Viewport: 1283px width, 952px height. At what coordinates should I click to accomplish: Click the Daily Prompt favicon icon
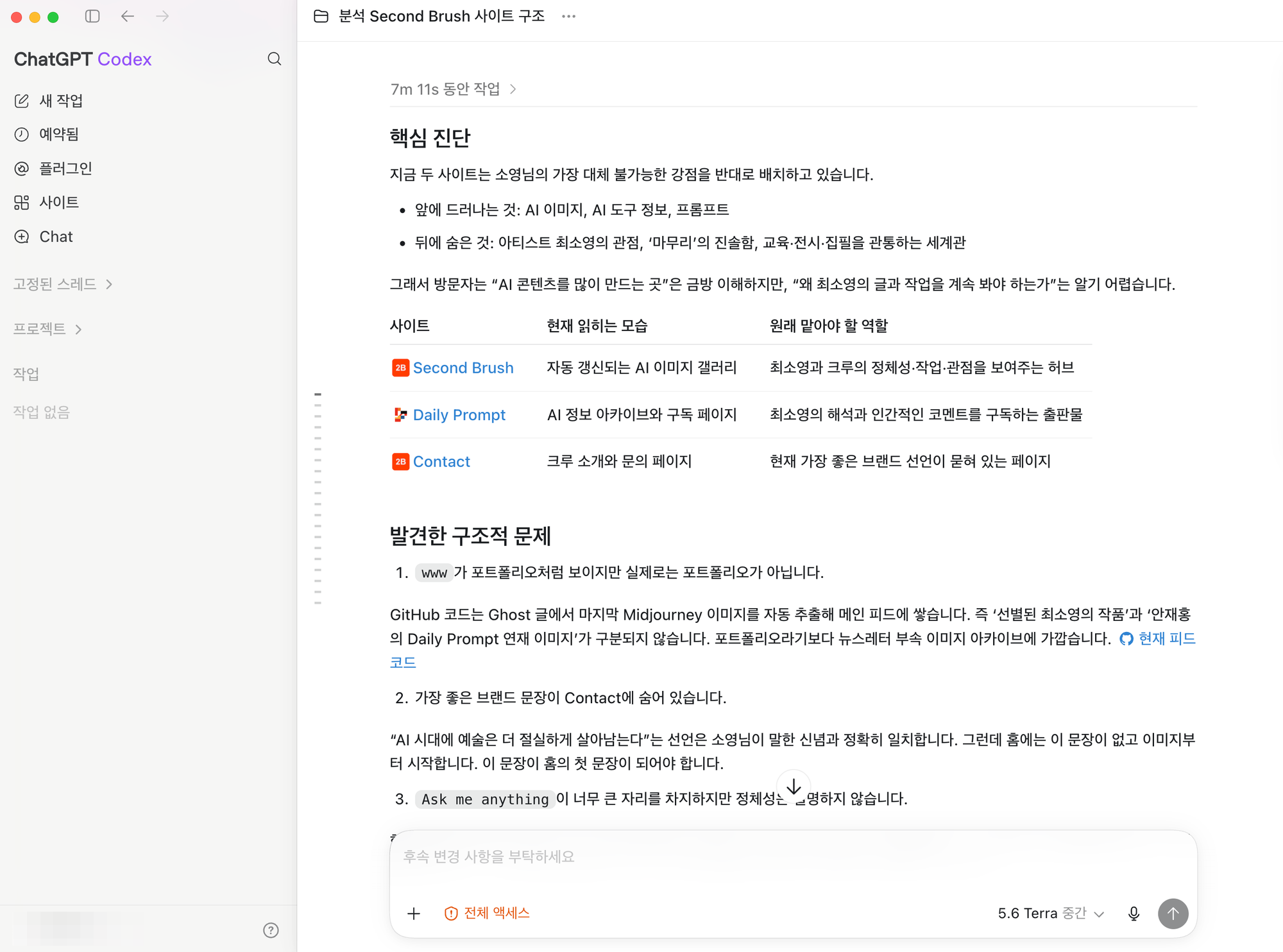coord(400,415)
